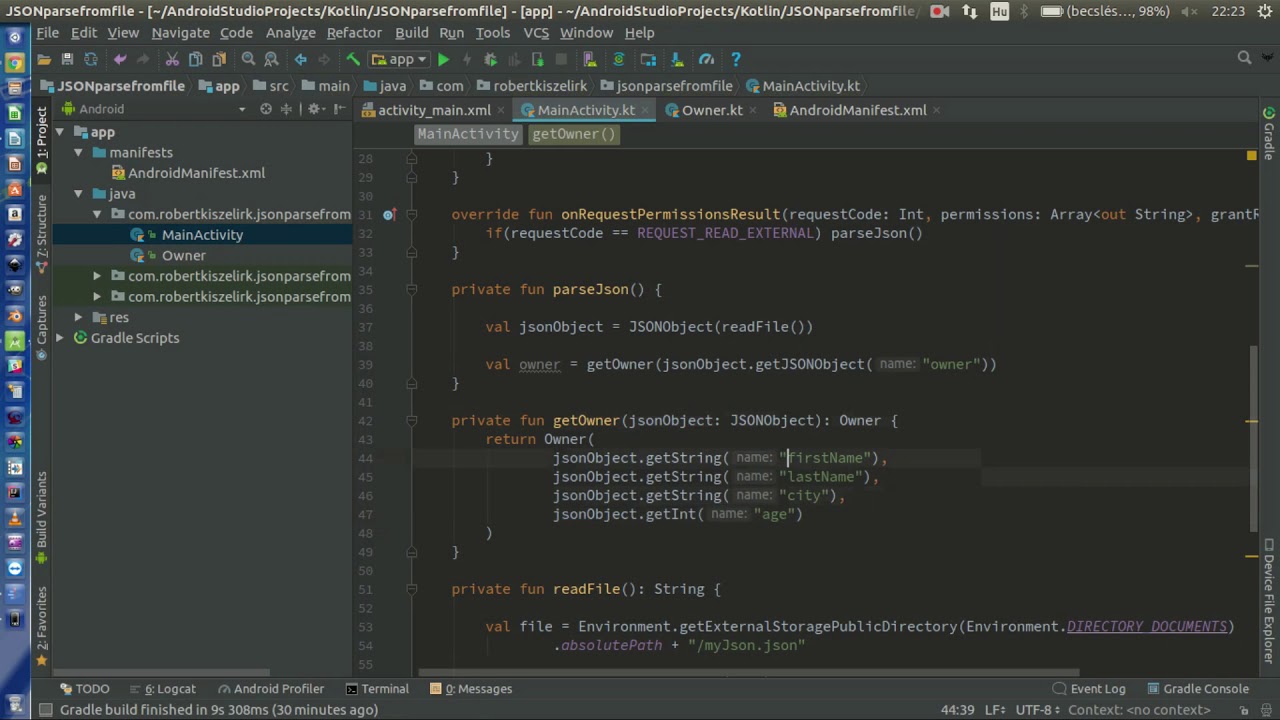1280x720 pixels.
Task: Toggle the Project side panel tab
Action: click(x=42, y=139)
